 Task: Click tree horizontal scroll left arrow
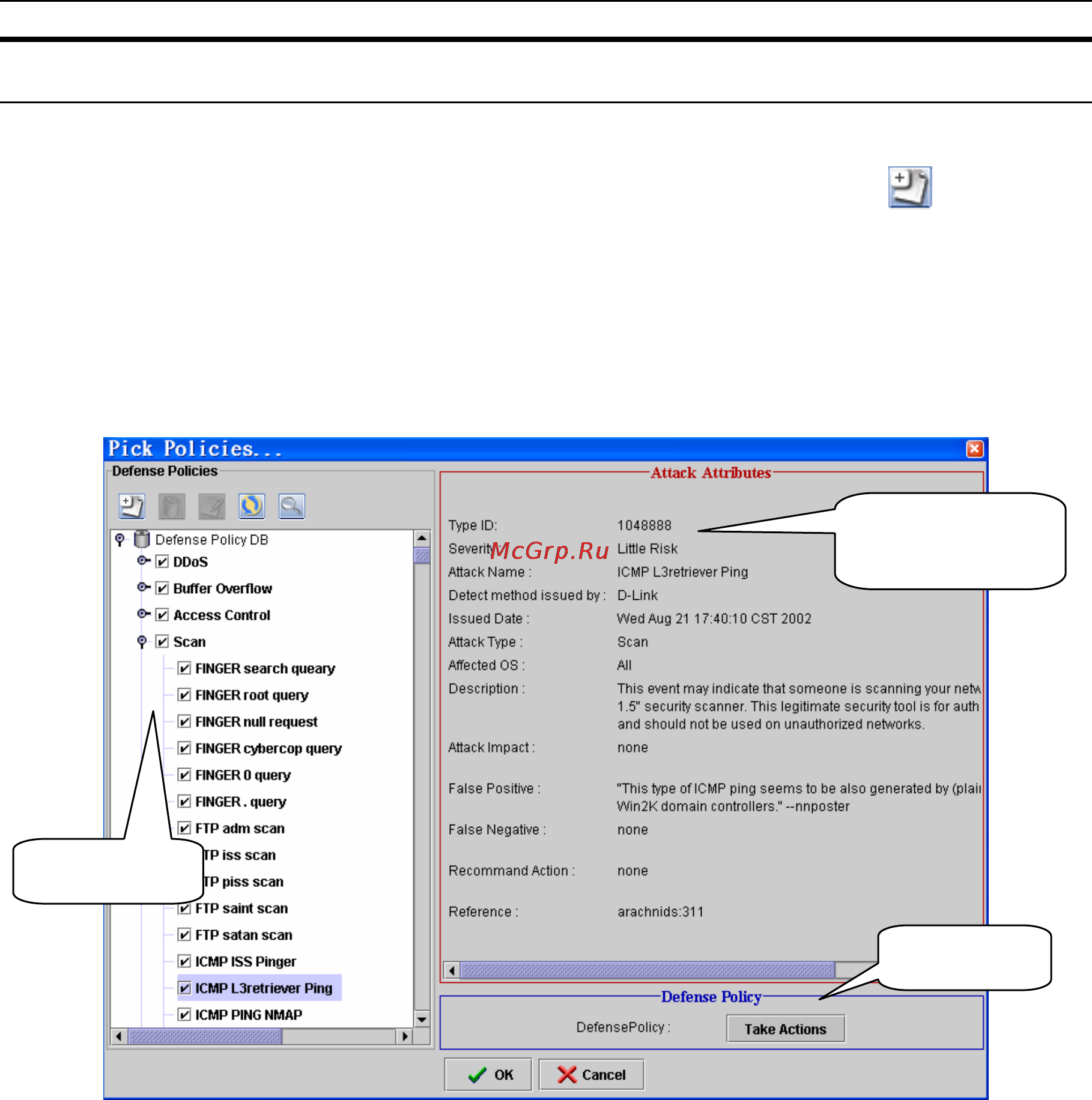(119, 1036)
